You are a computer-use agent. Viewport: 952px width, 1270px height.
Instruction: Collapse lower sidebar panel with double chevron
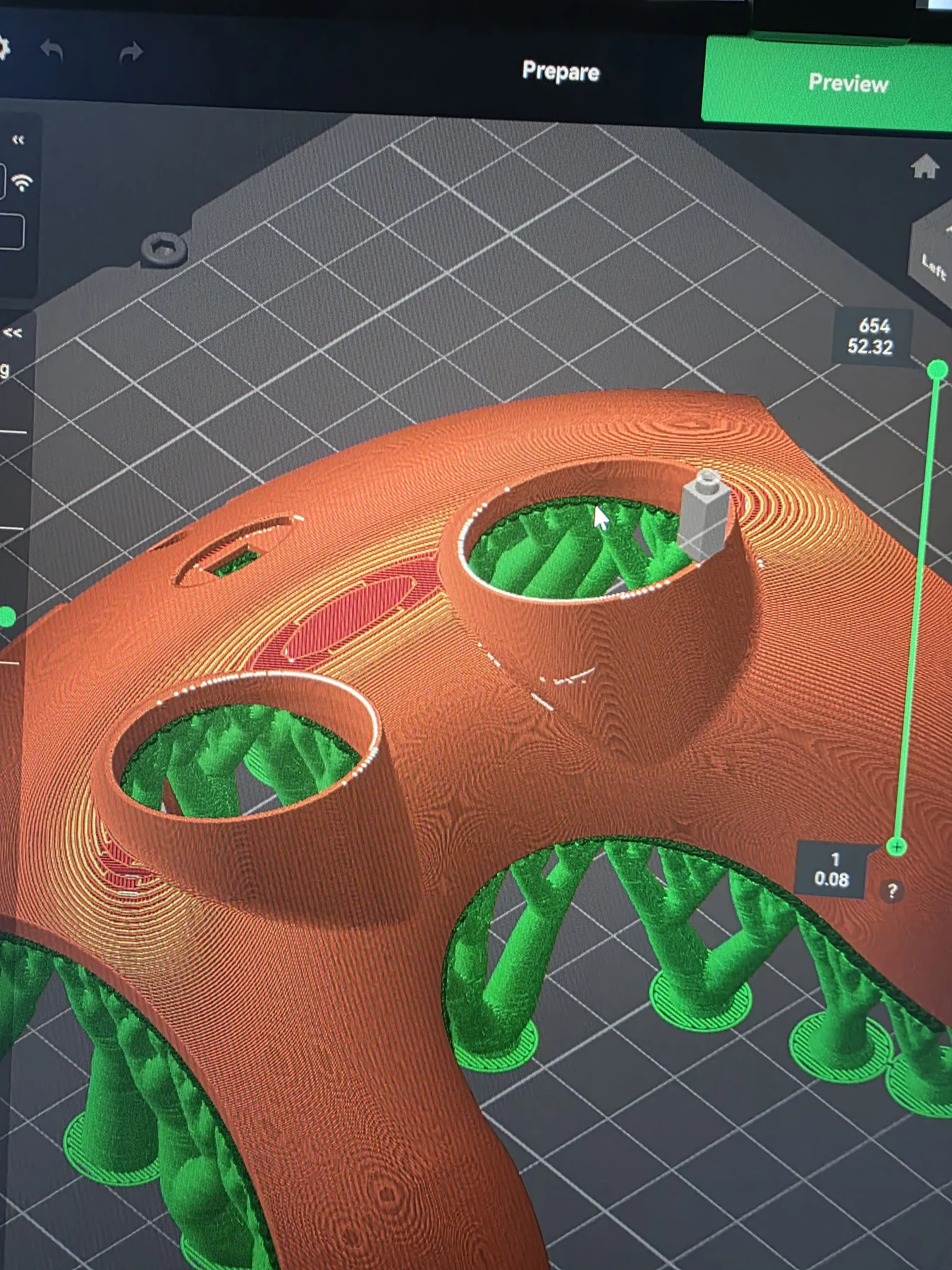[x=13, y=332]
